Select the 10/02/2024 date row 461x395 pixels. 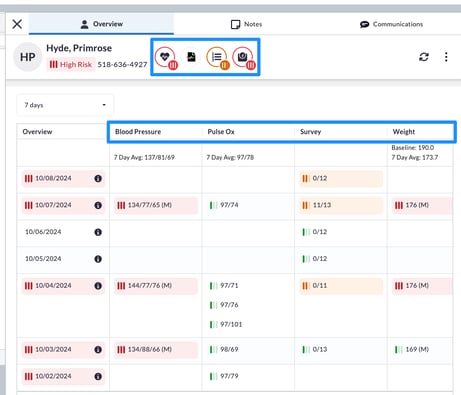(63, 376)
